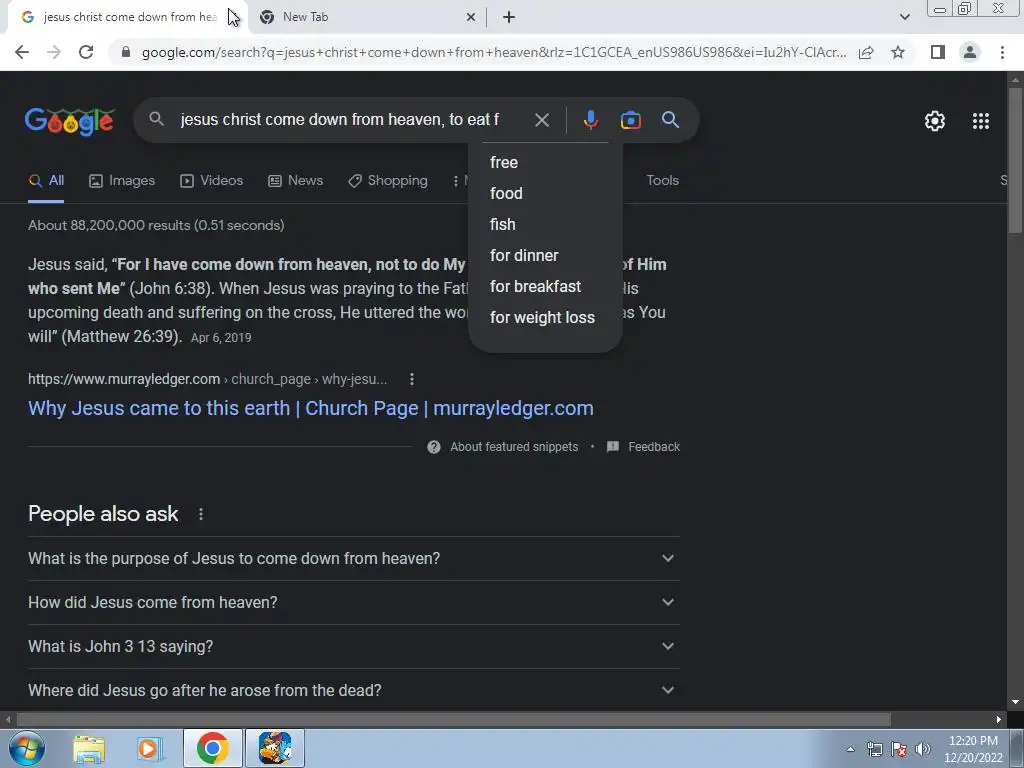Click the Google holiday logo
This screenshot has height=768, width=1024.
pyautogui.click(x=70, y=121)
